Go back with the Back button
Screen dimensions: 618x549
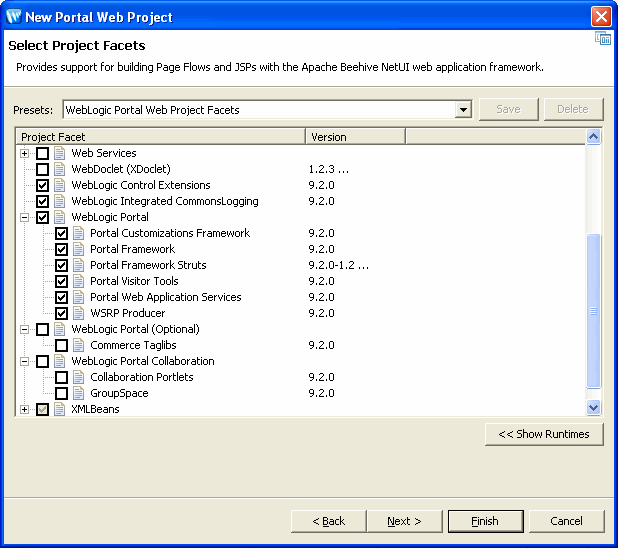pos(329,521)
